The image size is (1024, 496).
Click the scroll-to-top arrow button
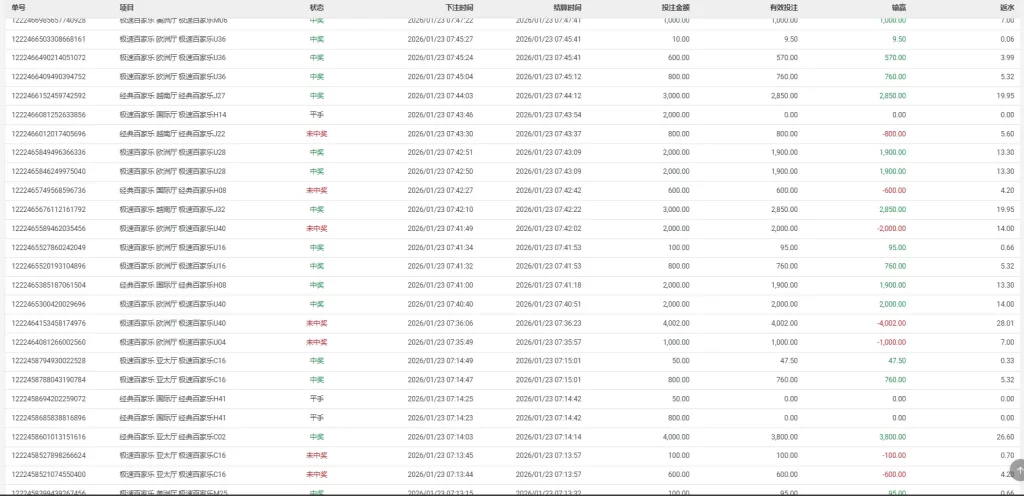tap(1017, 469)
